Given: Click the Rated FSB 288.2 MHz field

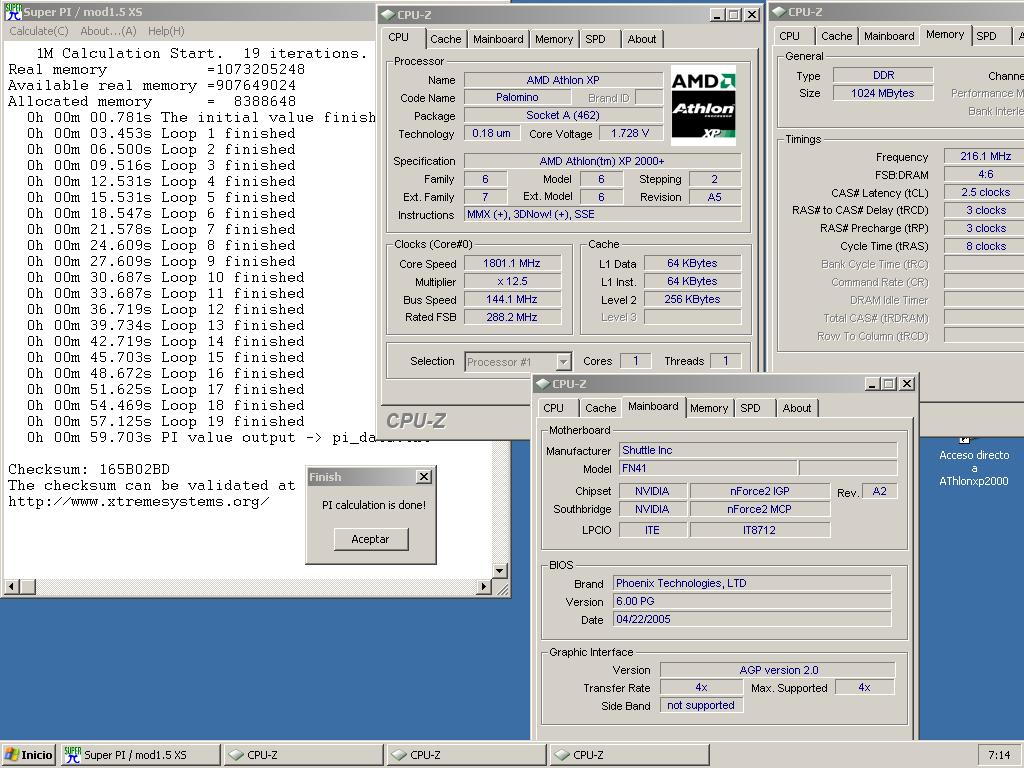Looking at the screenshot, I should click(512, 317).
